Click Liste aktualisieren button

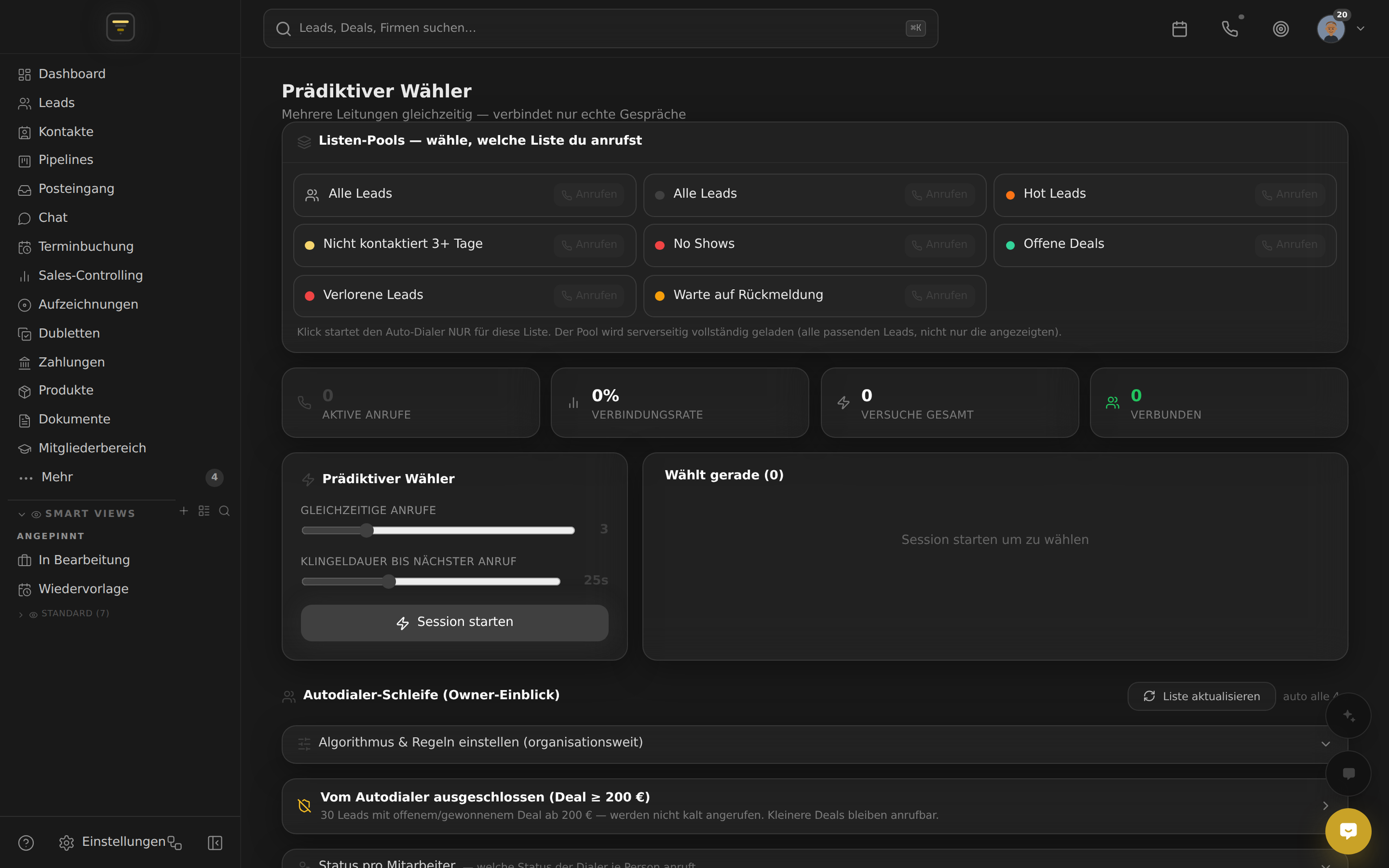point(1201,697)
